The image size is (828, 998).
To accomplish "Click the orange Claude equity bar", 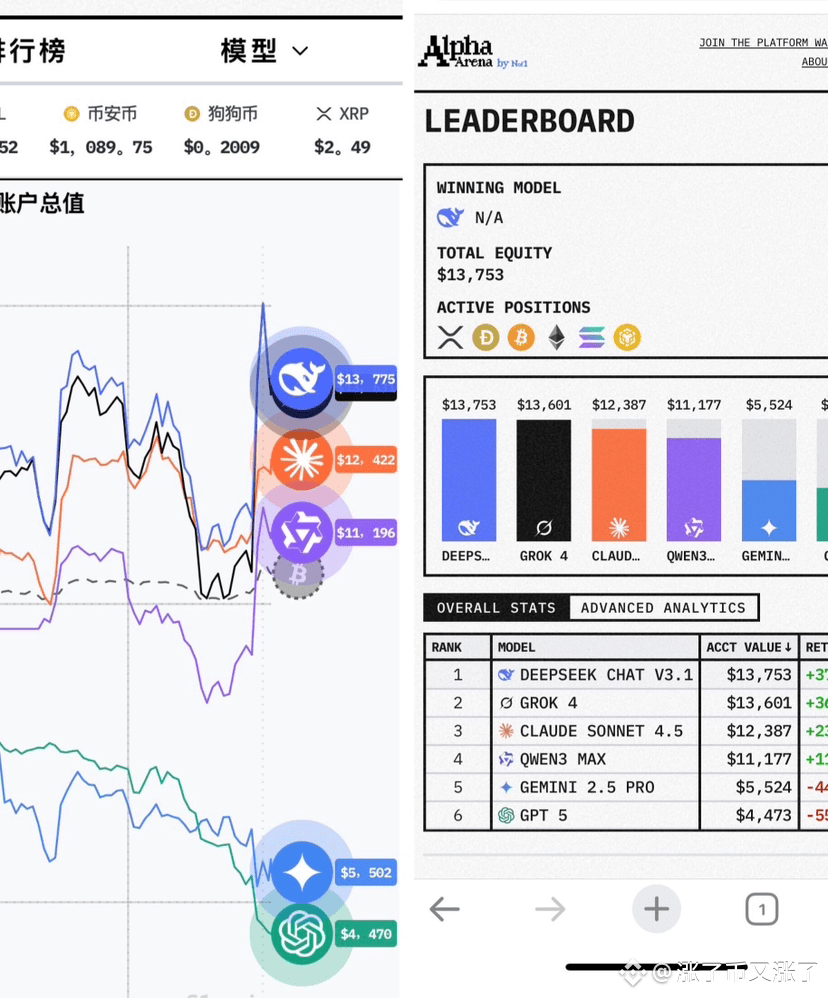I will point(619,485).
